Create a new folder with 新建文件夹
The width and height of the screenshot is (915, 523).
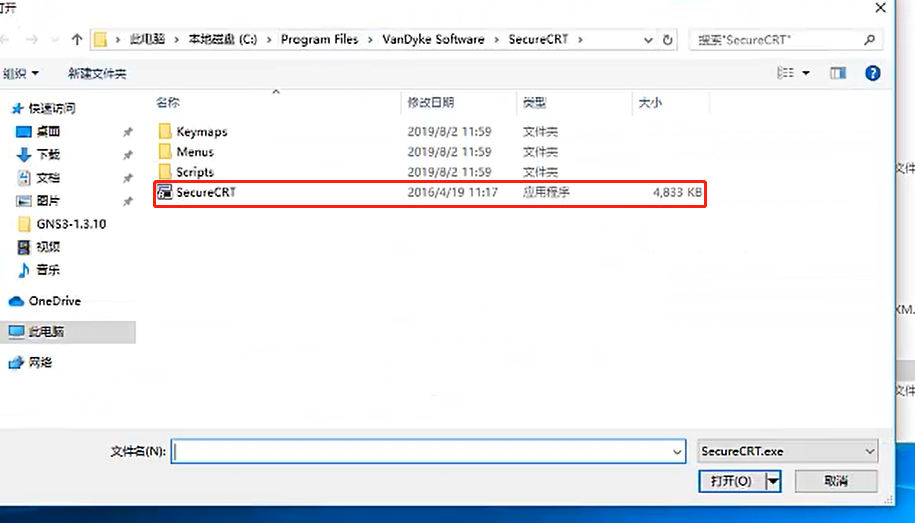click(97, 74)
